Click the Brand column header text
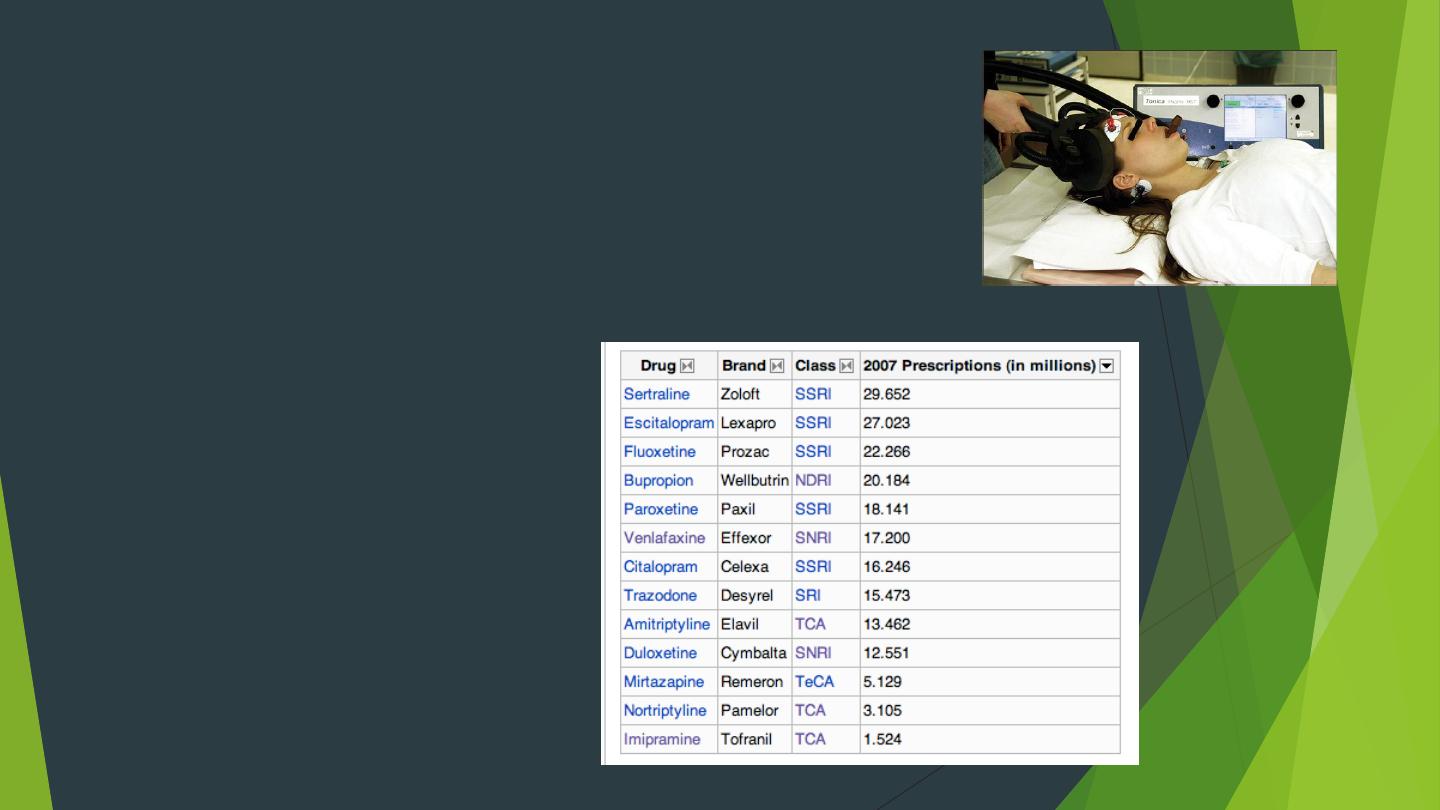 pos(744,366)
